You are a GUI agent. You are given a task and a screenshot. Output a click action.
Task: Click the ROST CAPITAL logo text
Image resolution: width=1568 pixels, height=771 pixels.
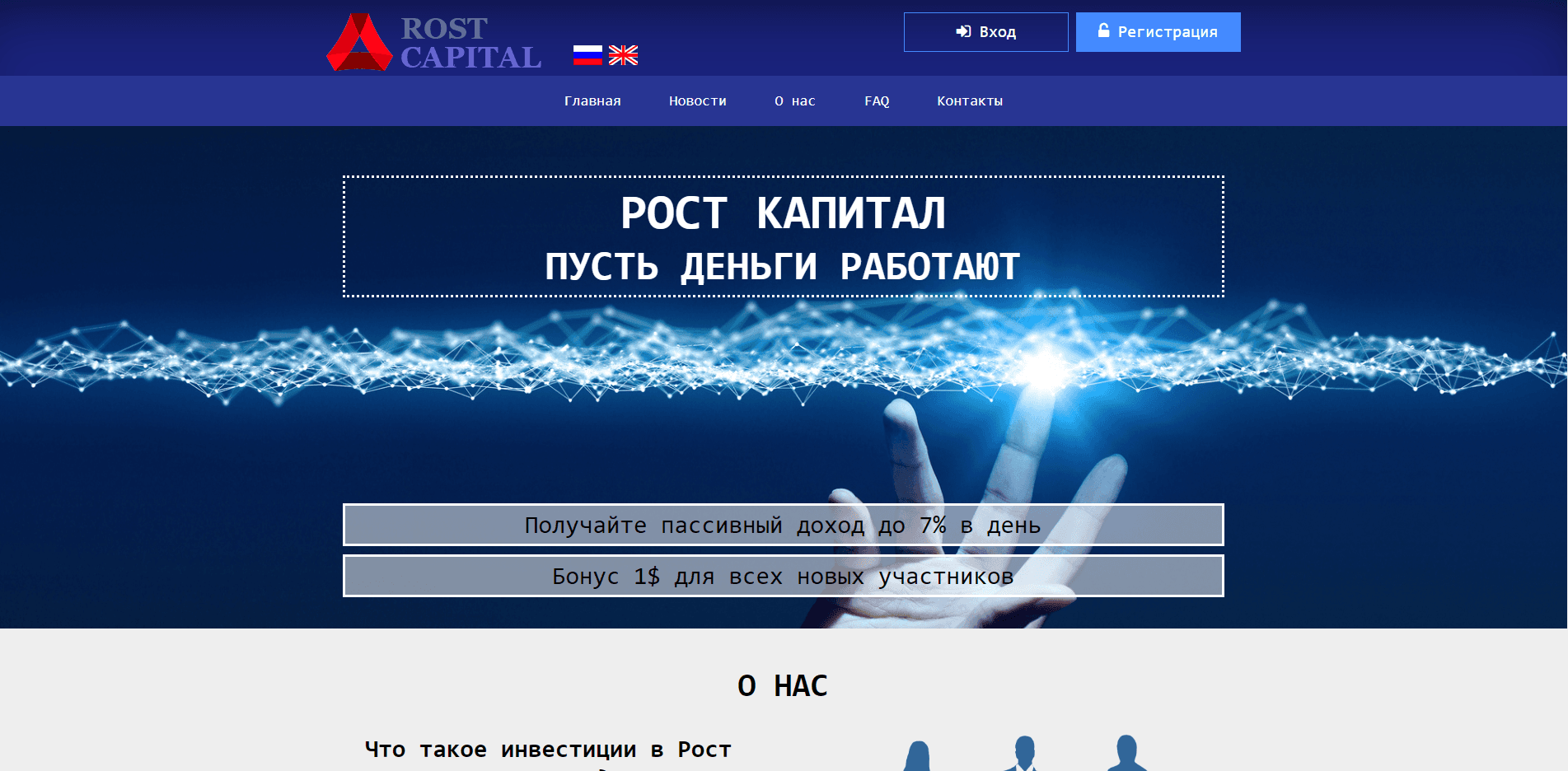pyautogui.click(x=470, y=41)
